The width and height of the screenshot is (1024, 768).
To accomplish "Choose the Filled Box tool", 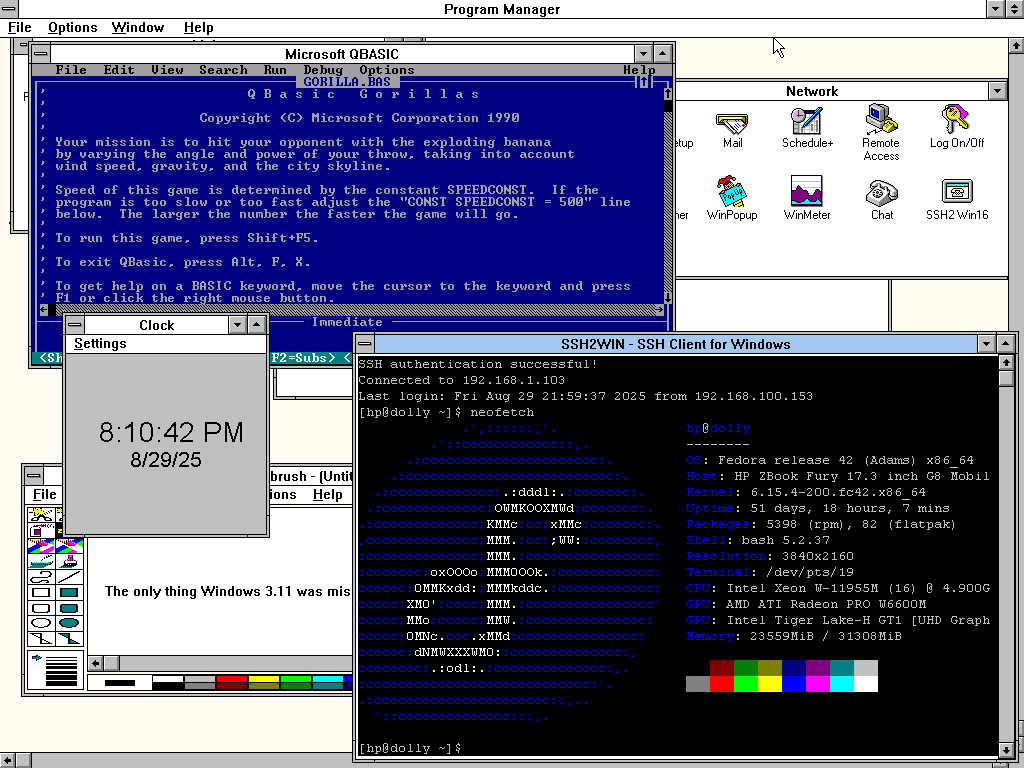I will (69, 592).
